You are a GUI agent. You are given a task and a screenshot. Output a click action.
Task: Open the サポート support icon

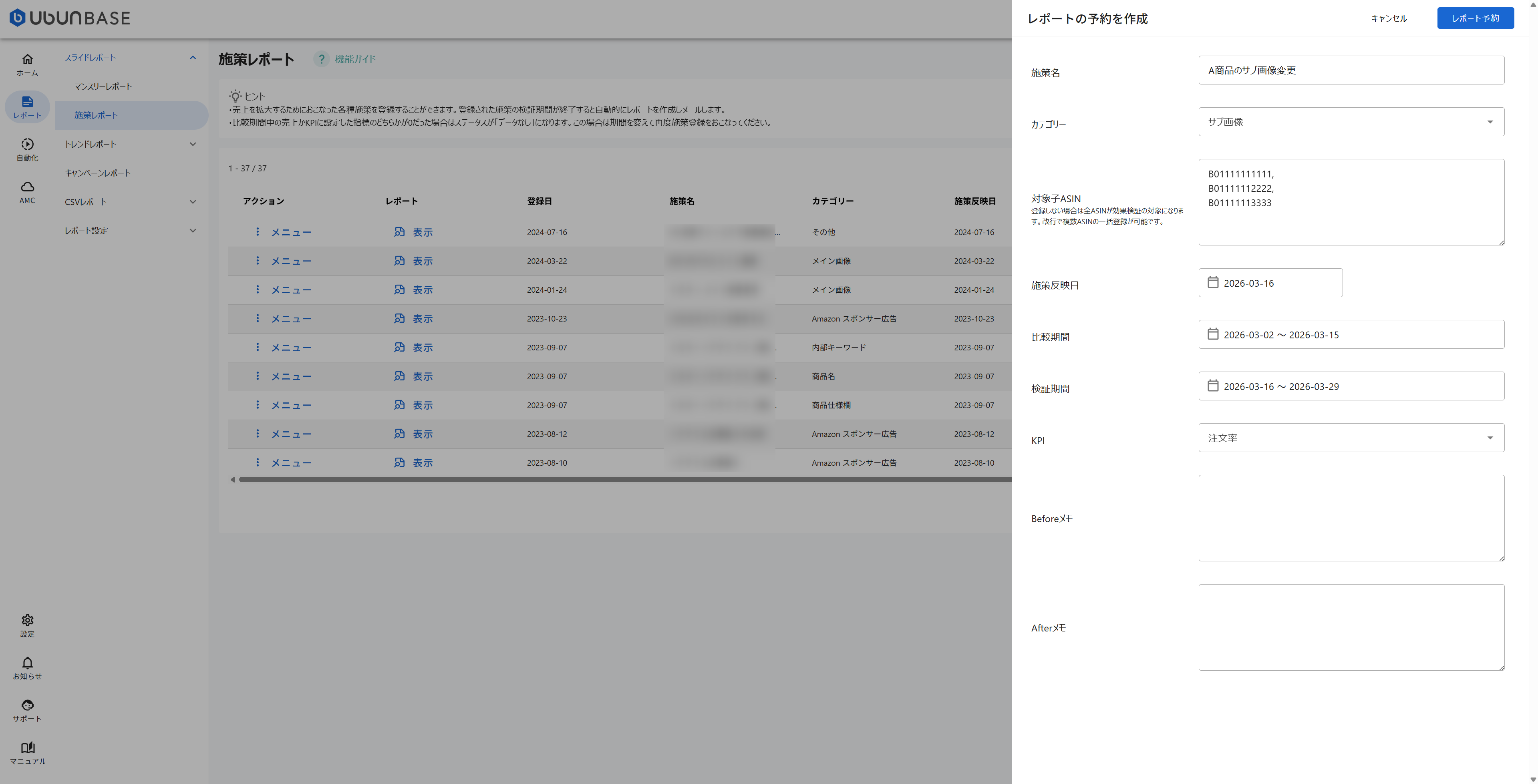(27, 705)
